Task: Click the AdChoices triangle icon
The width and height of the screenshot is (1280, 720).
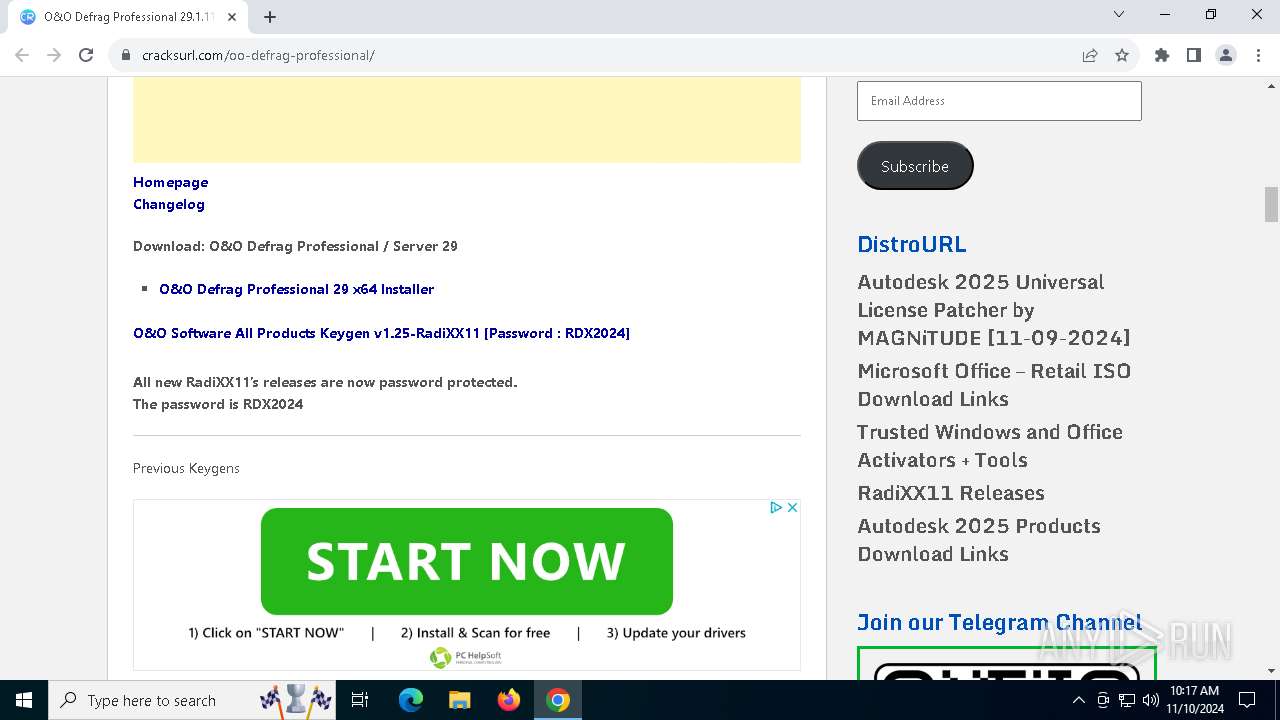Action: pyautogui.click(x=776, y=508)
